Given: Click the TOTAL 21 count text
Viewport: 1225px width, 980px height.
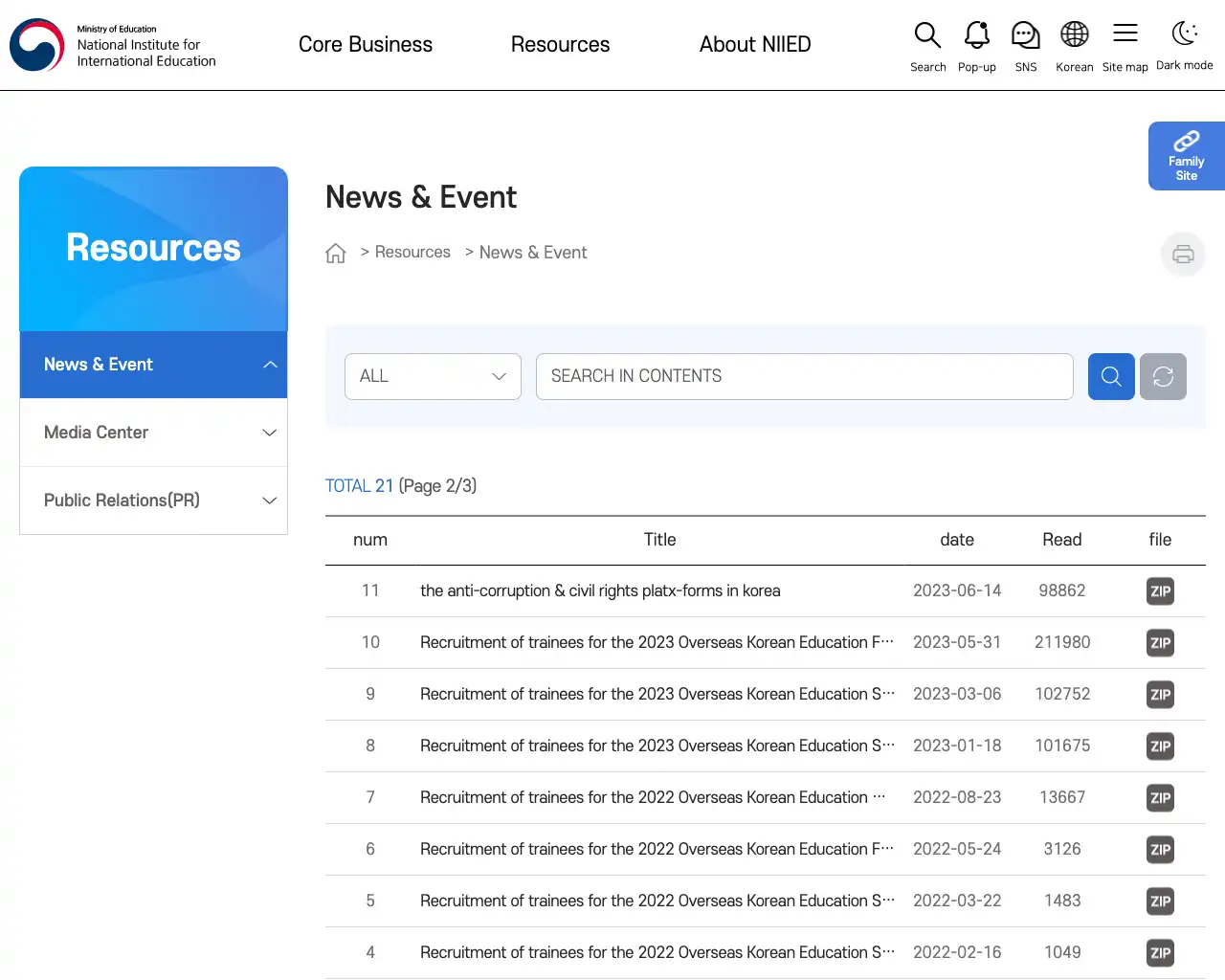Looking at the screenshot, I should 359,485.
